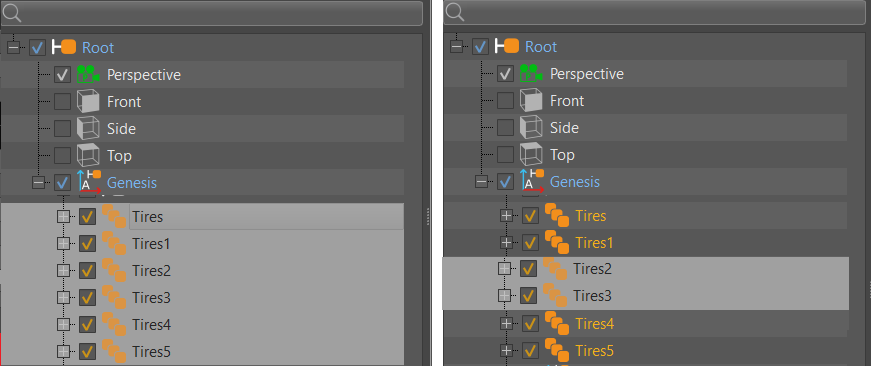Click the Genesis axis icon in right panel

pyautogui.click(x=532, y=181)
